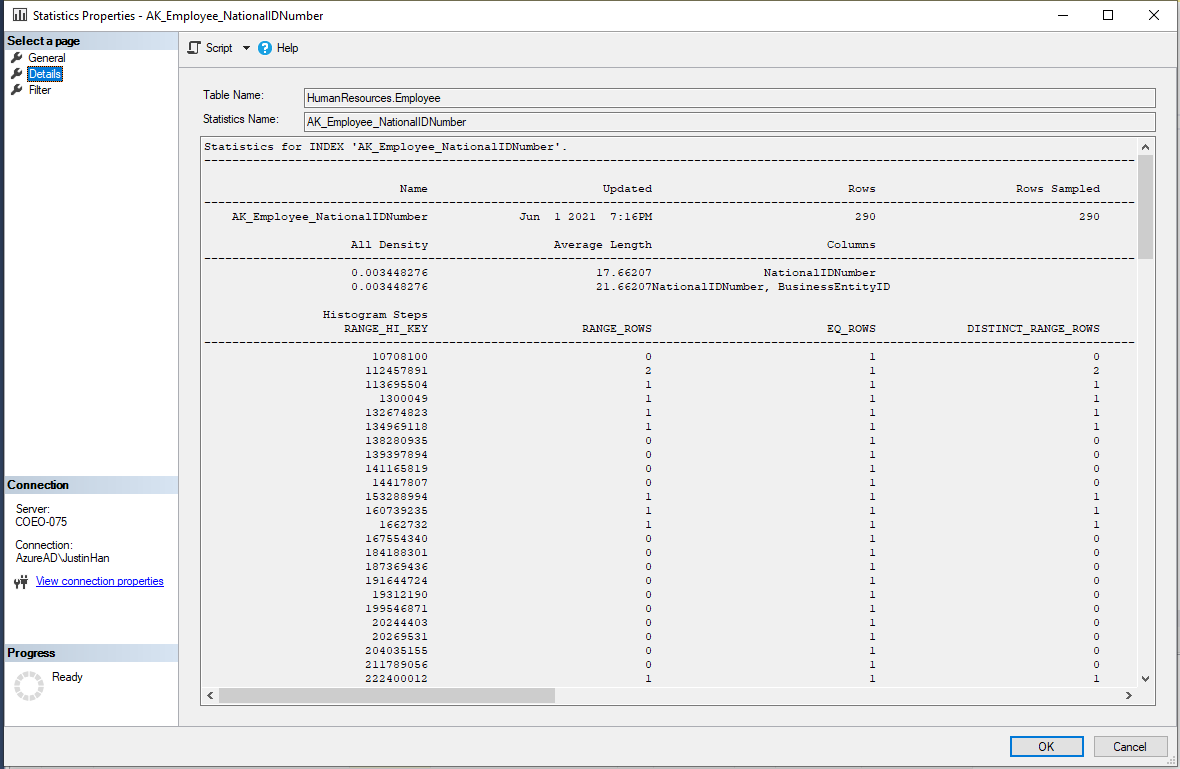Select the Details page

pyautogui.click(x=45, y=74)
